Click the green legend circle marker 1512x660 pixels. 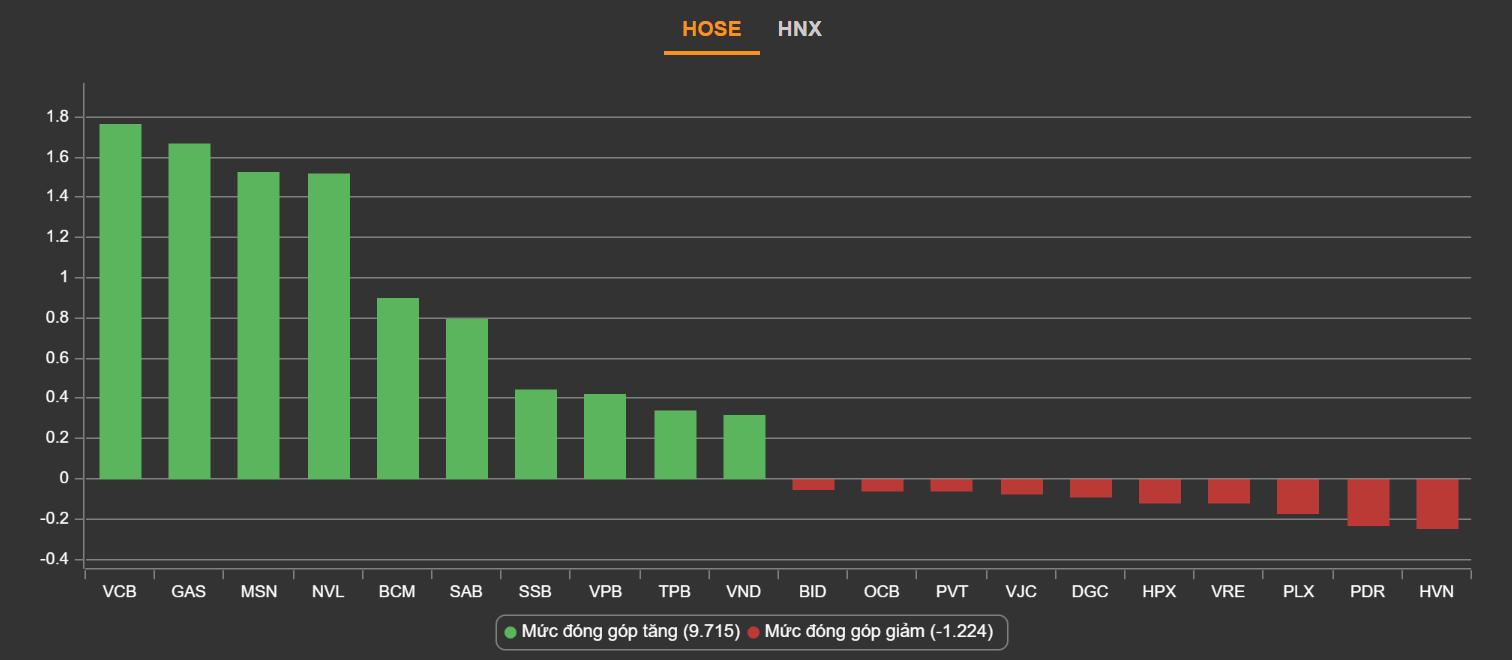tap(511, 632)
